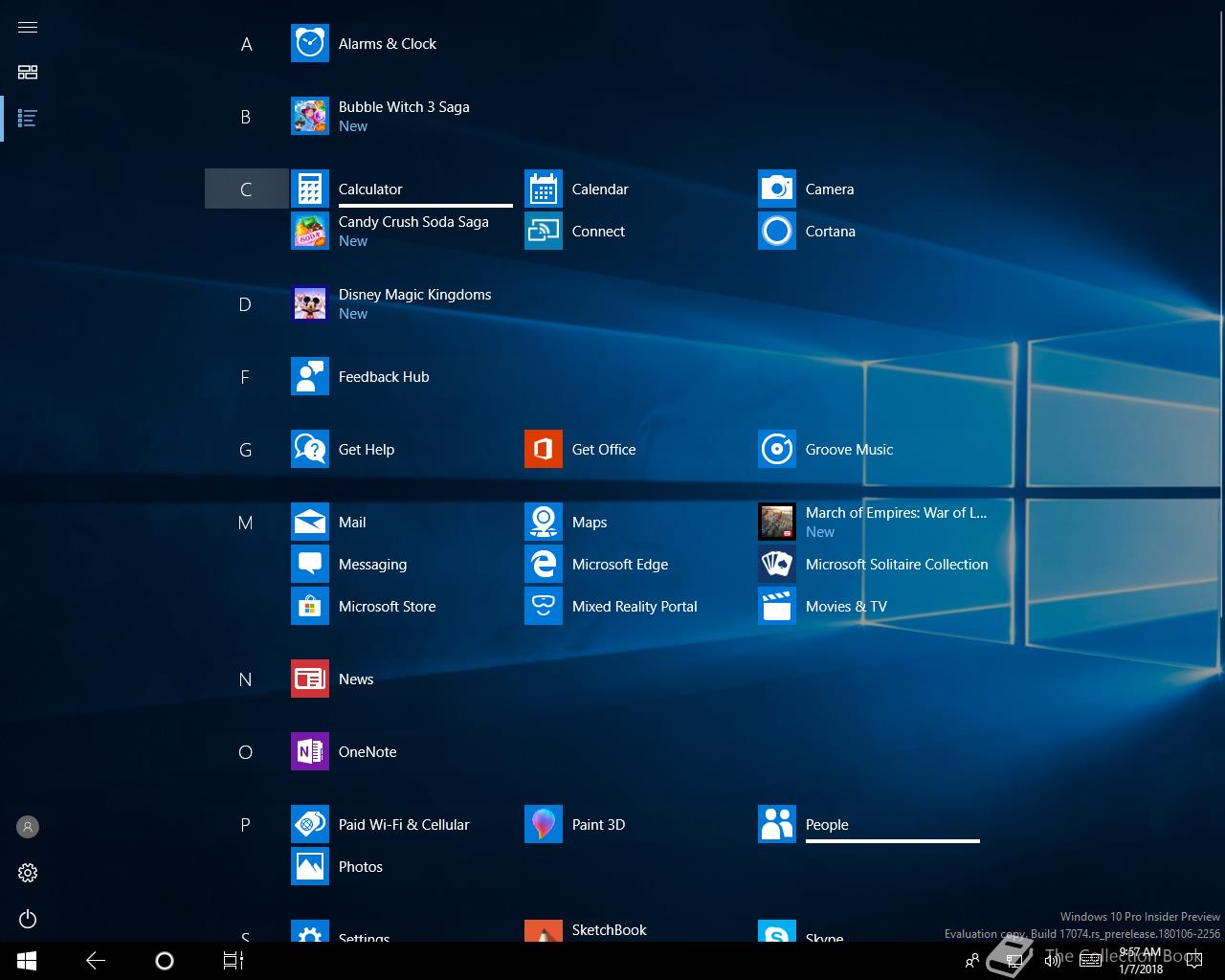1225x980 pixels.
Task: Open Cortana circle on taskbar
Action: 165,961
